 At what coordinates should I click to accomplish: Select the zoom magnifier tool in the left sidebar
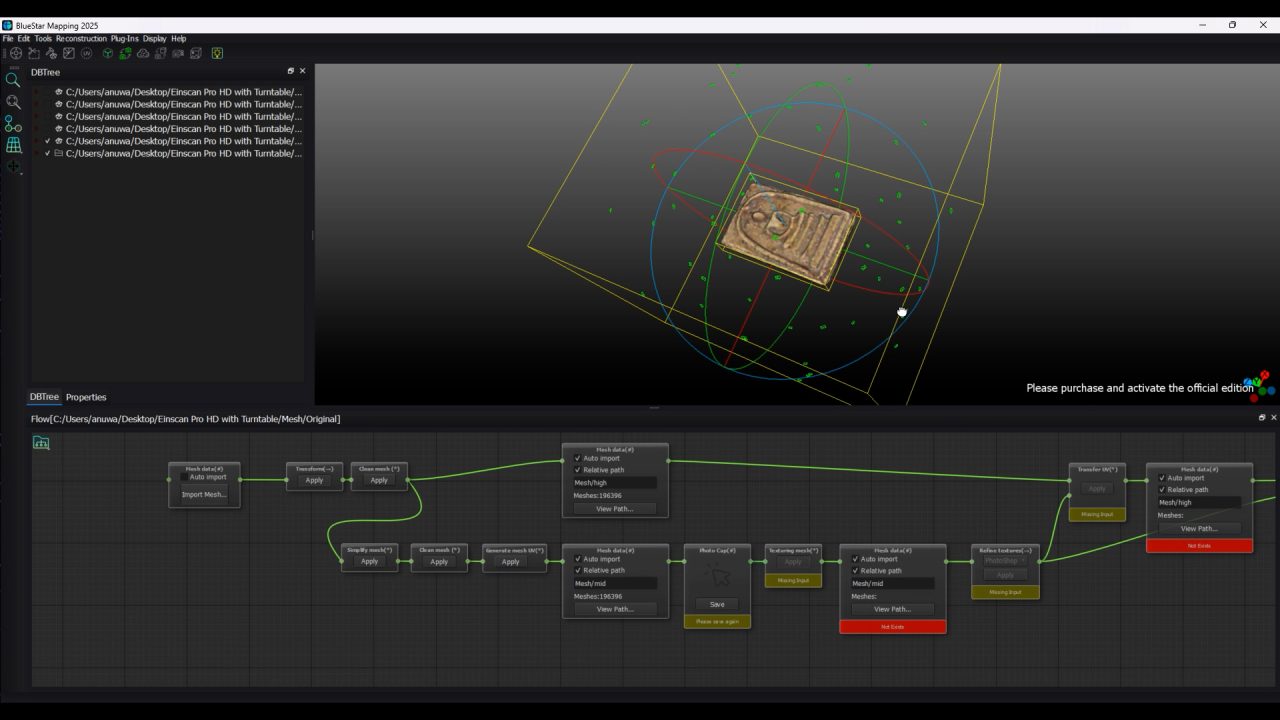click(13, 80)
